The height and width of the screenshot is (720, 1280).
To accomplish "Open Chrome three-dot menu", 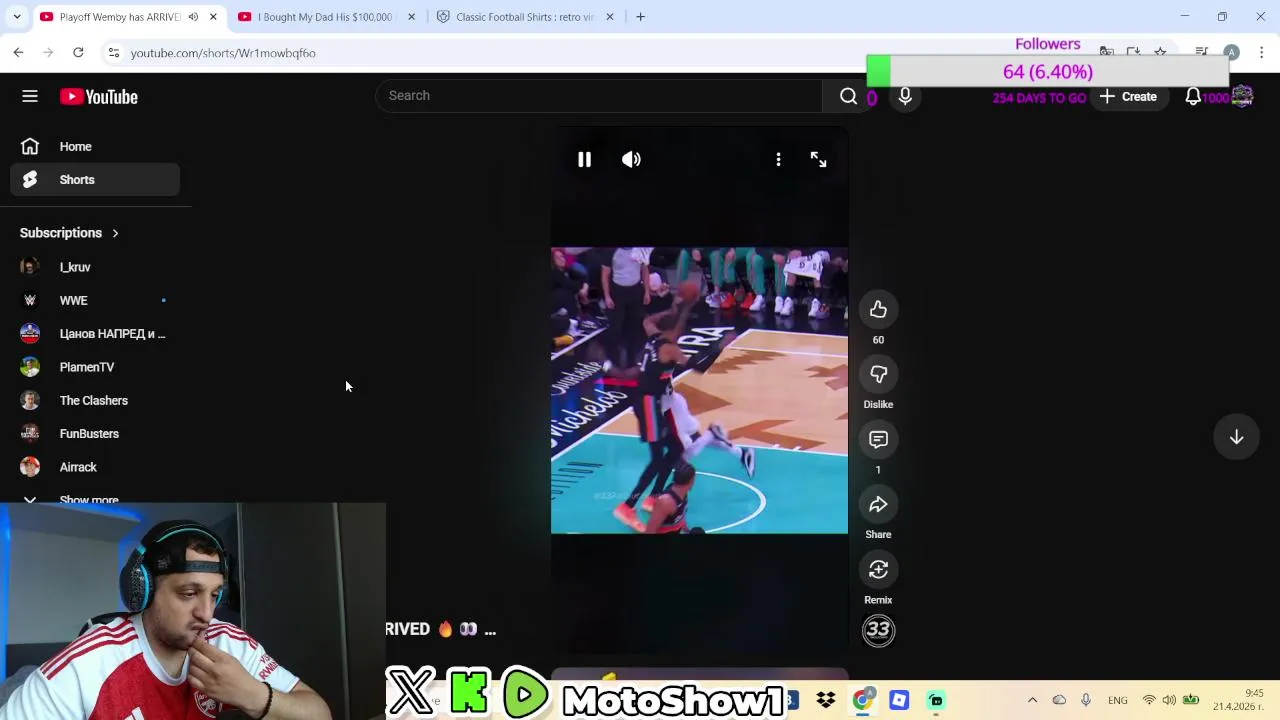I will pos(1262,52).
